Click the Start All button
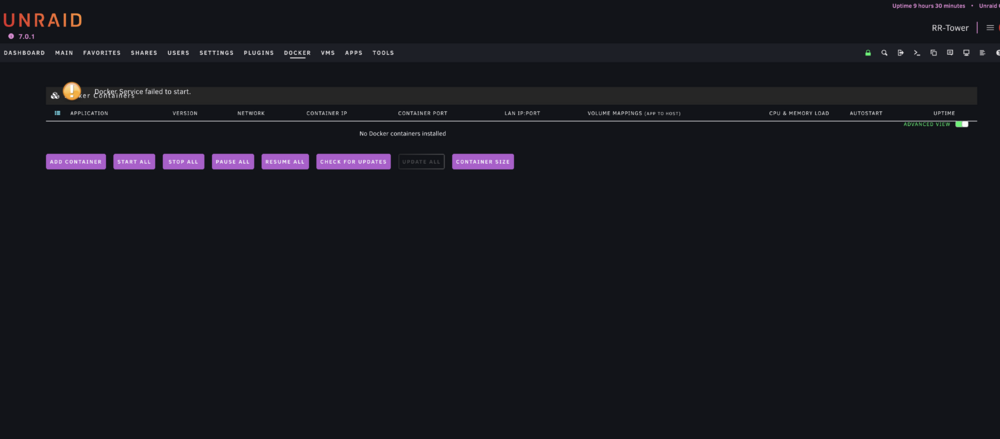Viewport: 1000px width, 439px height. point(134,161)
